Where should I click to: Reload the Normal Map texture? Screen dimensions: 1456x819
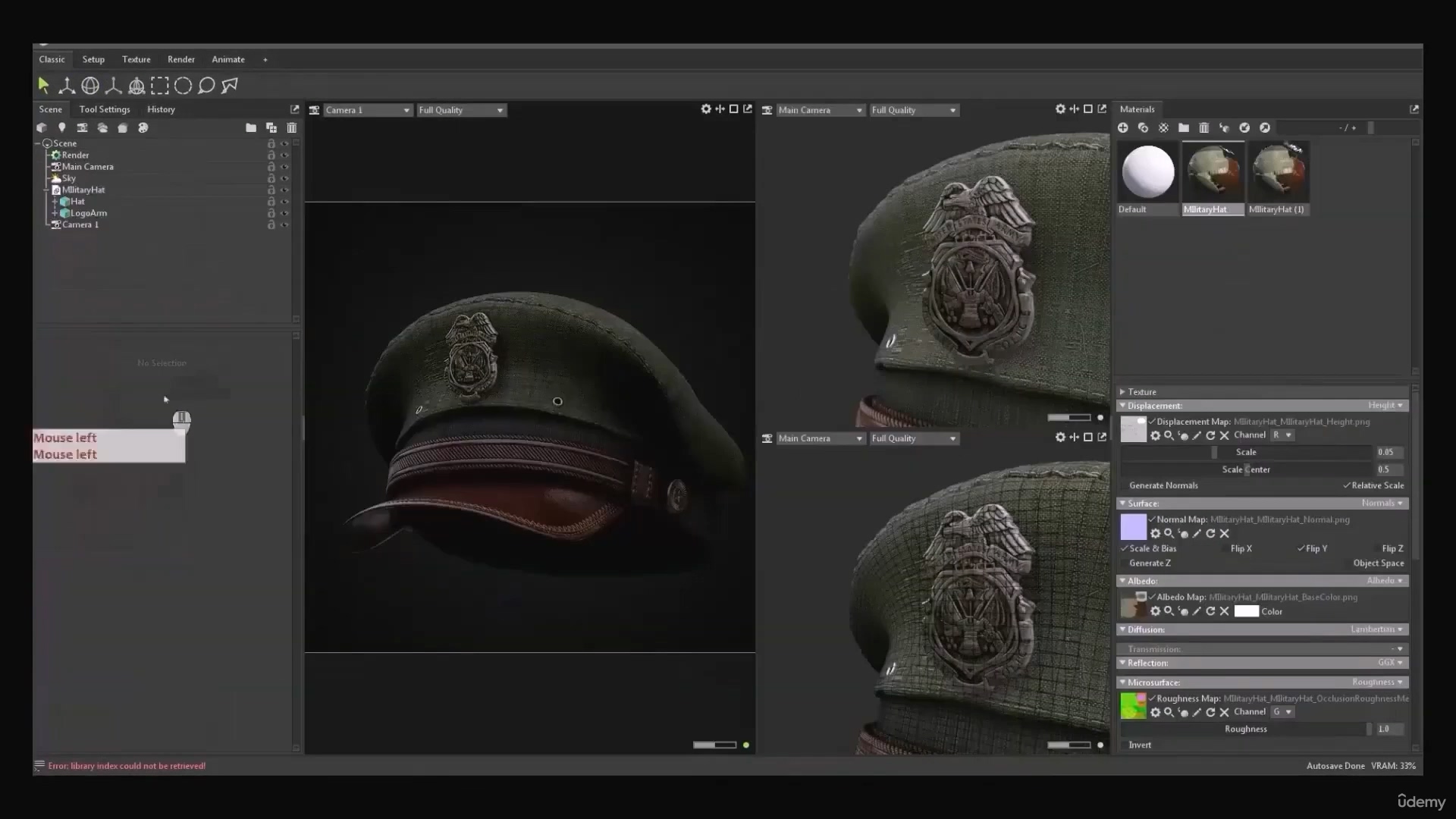tap(1210, 533)
